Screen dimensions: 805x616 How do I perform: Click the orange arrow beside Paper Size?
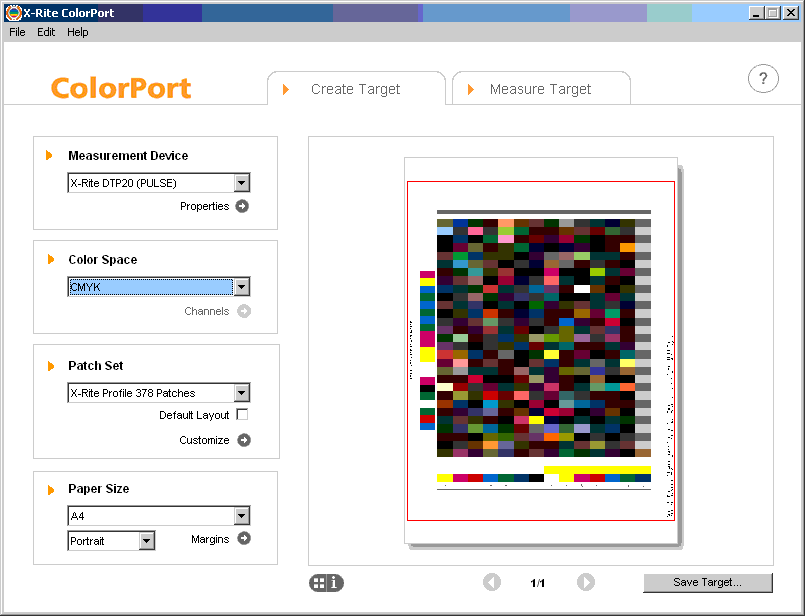[x=51, y=490]
